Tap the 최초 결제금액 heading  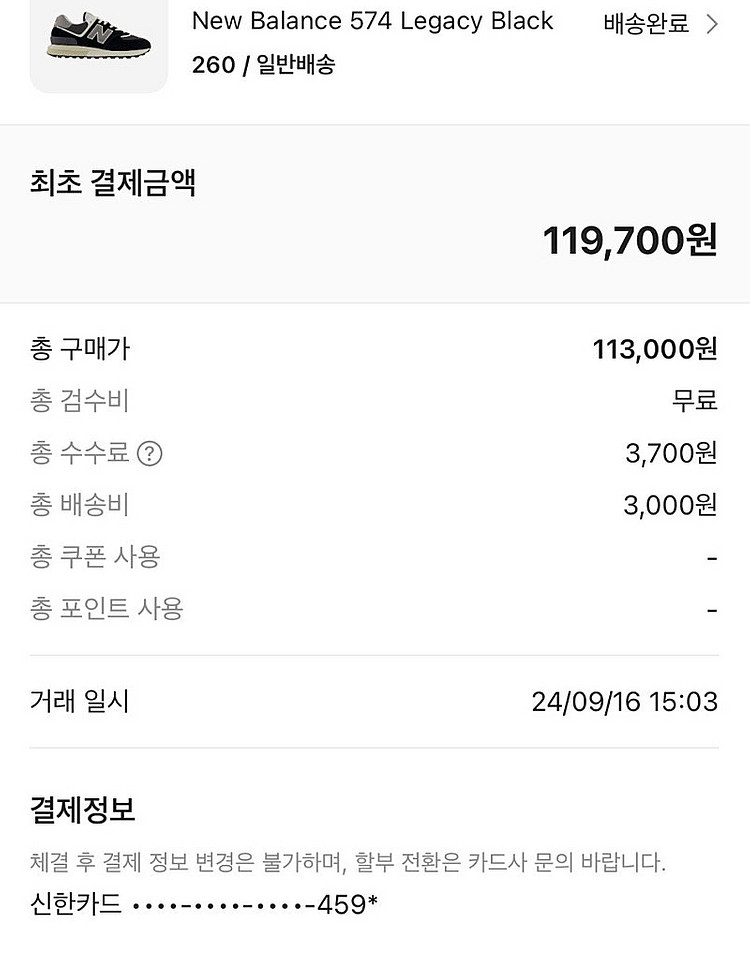pyautogui.click(x=113, y=183)
